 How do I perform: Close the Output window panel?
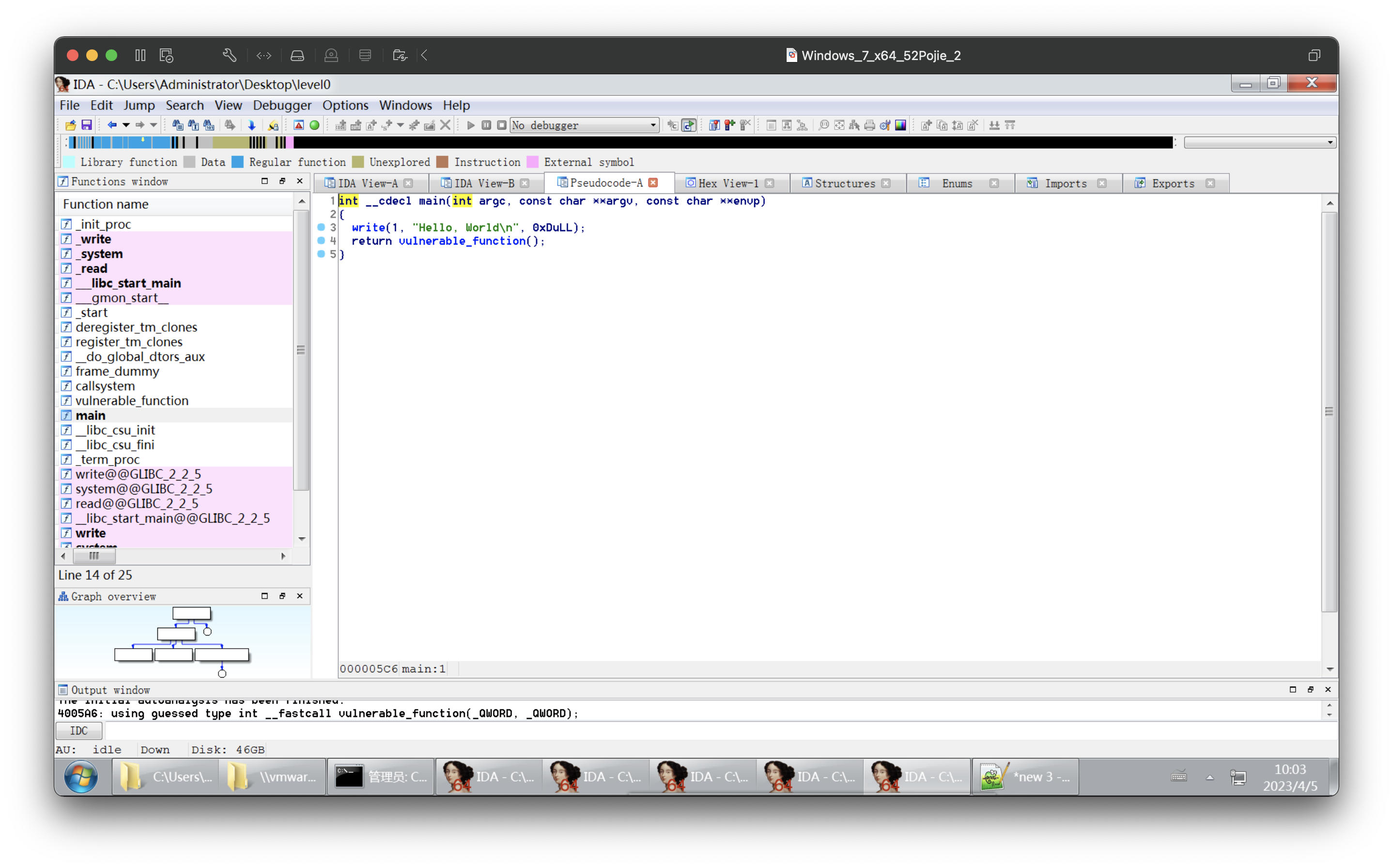(1328, 690)
